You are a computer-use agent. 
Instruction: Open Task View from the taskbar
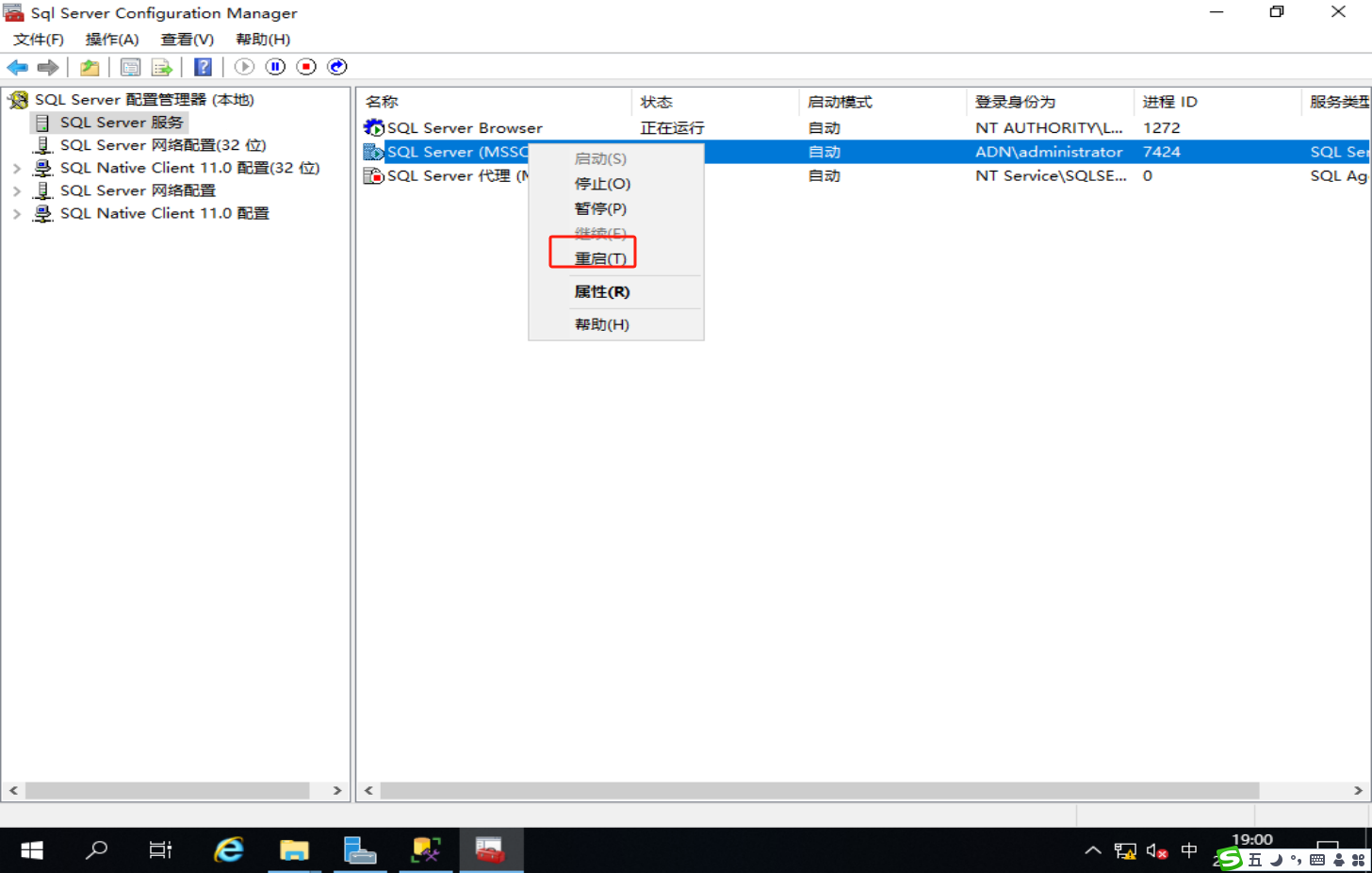pos(161,850)
